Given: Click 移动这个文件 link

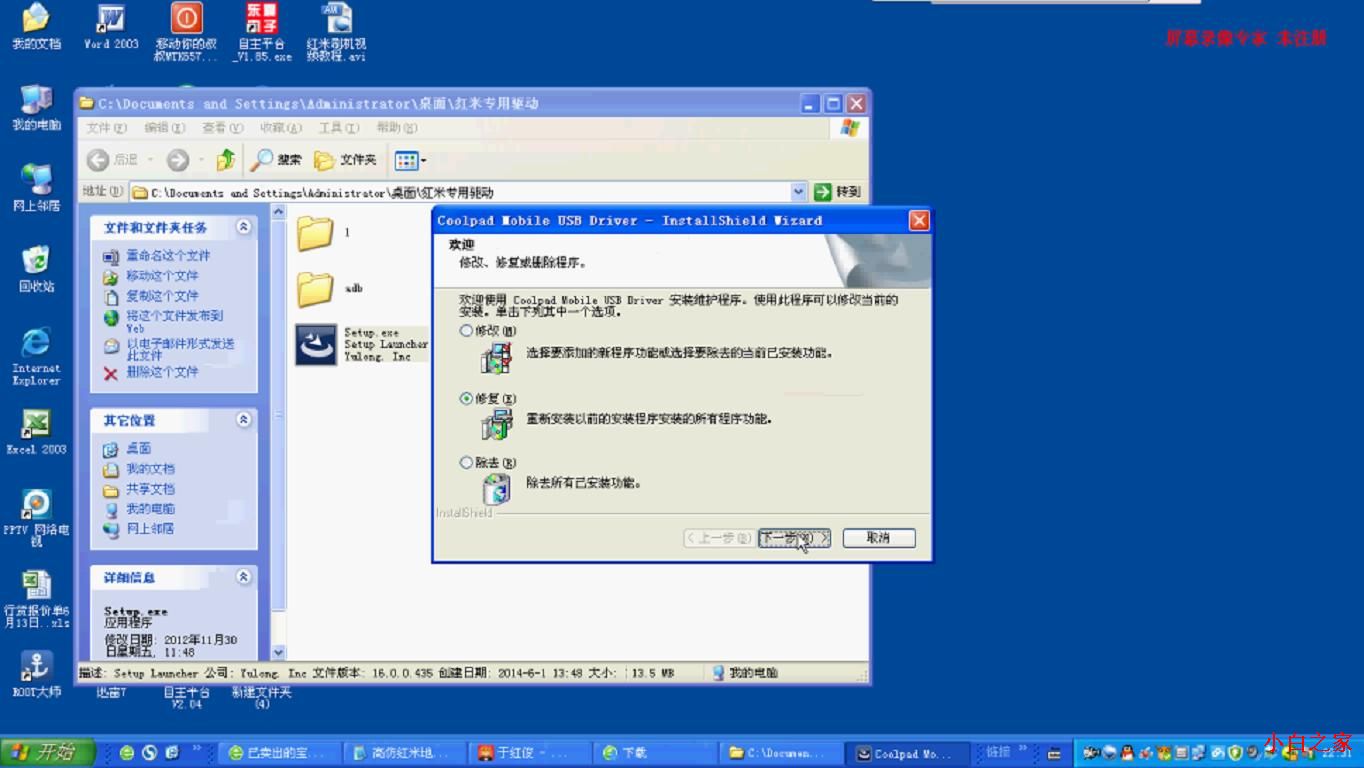Looking at the screenshot, I should point(162,276).
